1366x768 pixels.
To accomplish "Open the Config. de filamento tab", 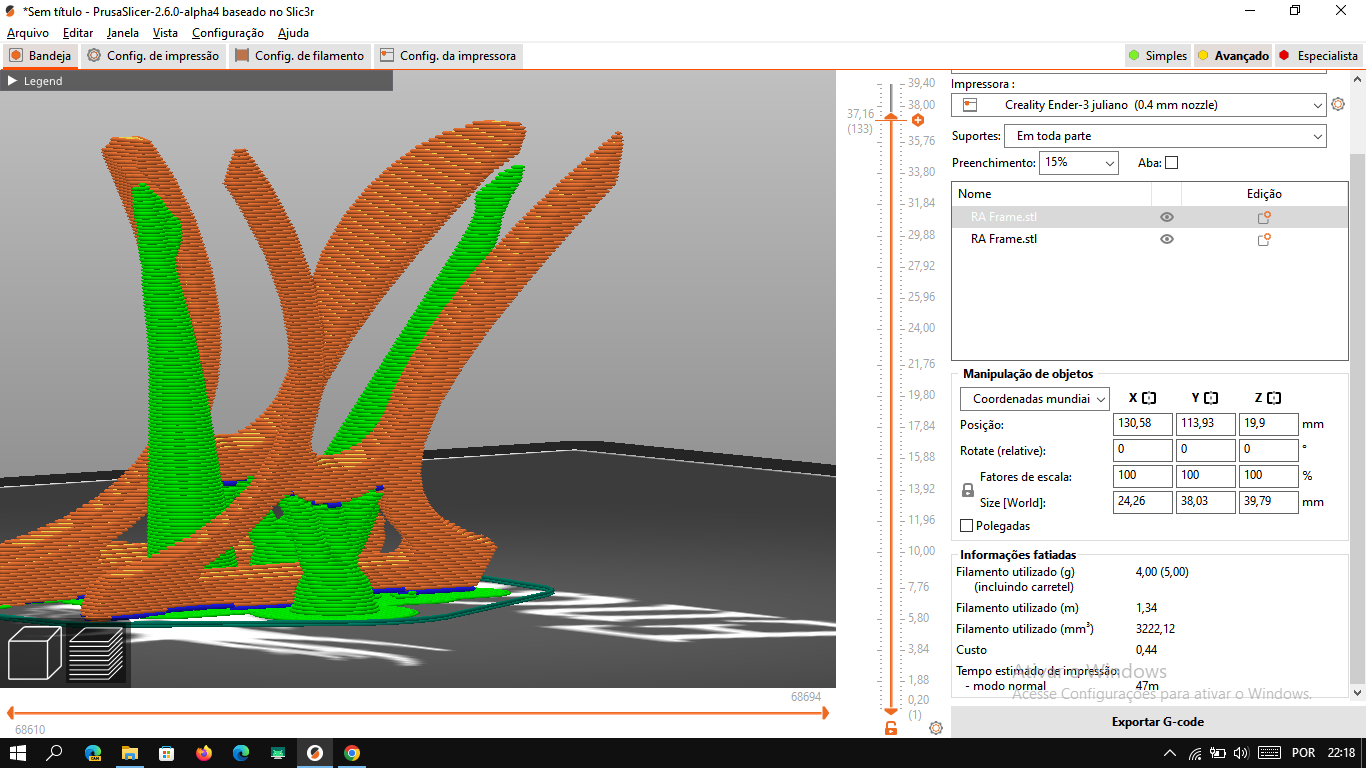I will pyautogui.click(x=300, y=56).
